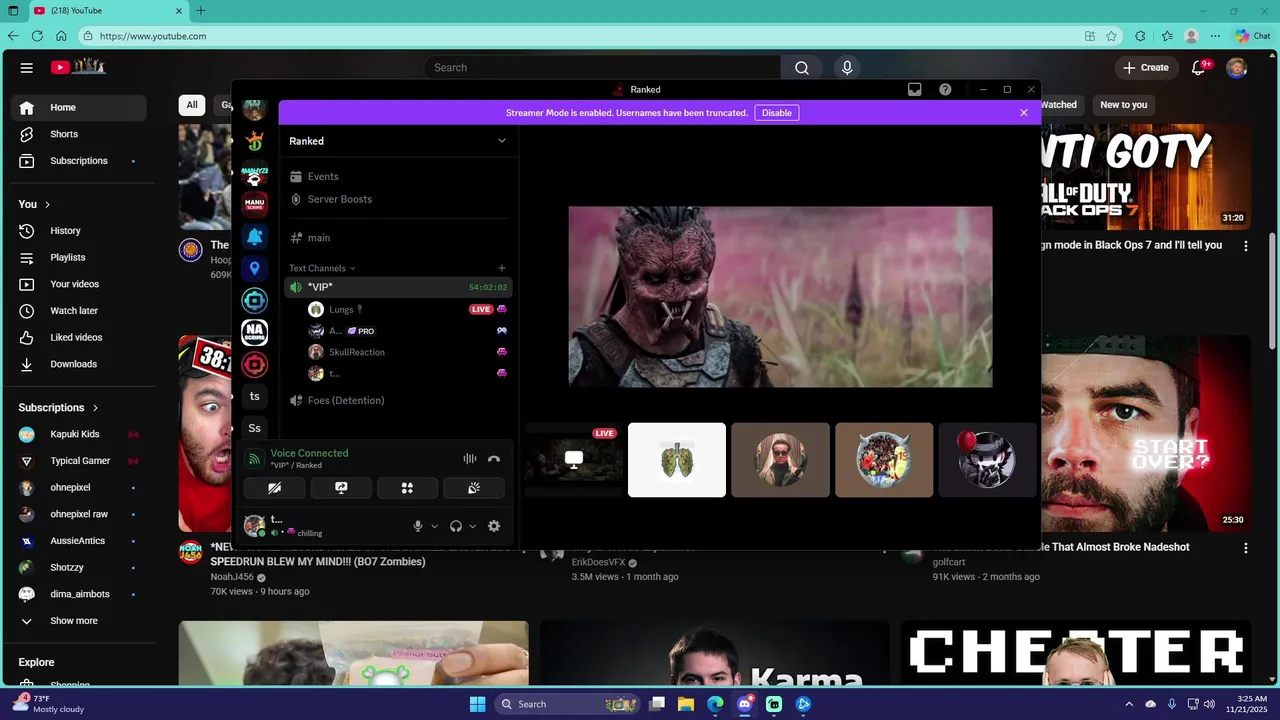Share your screen in Discord voice panel
Viewport: 1280px width, 720px height.
click(341, 488)
